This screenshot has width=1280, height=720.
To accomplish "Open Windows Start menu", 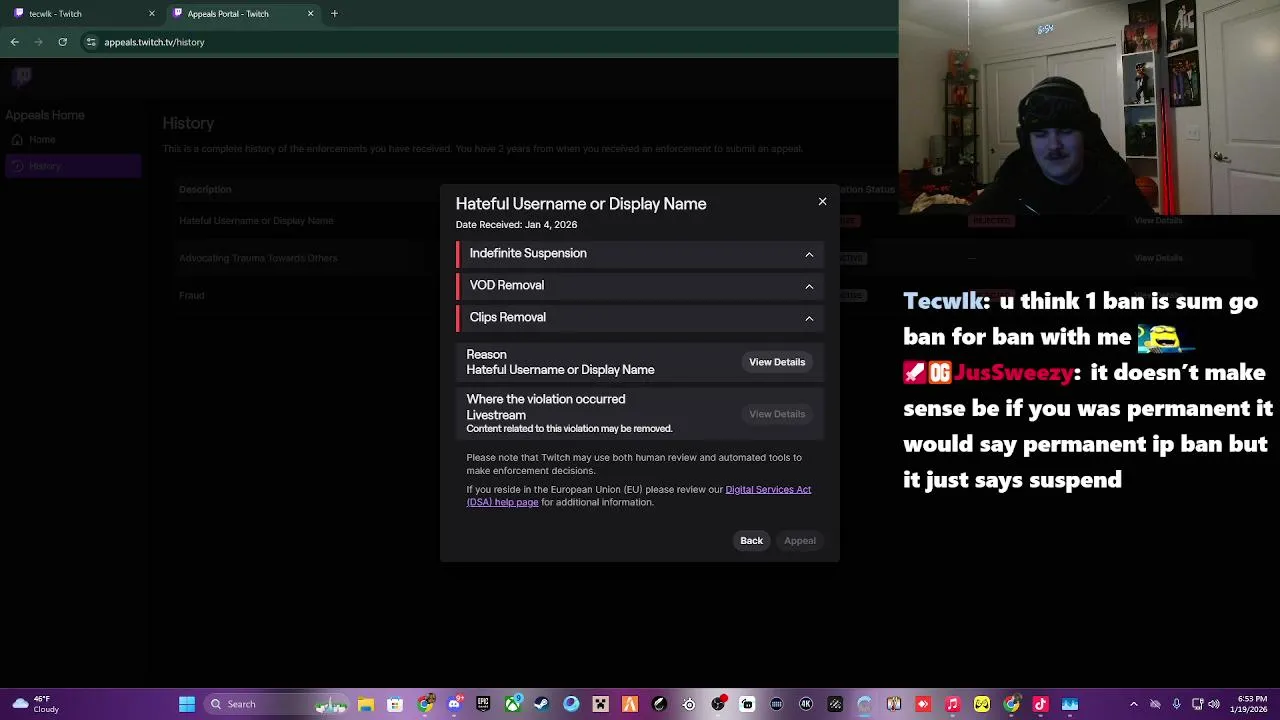I will point(187,704).
